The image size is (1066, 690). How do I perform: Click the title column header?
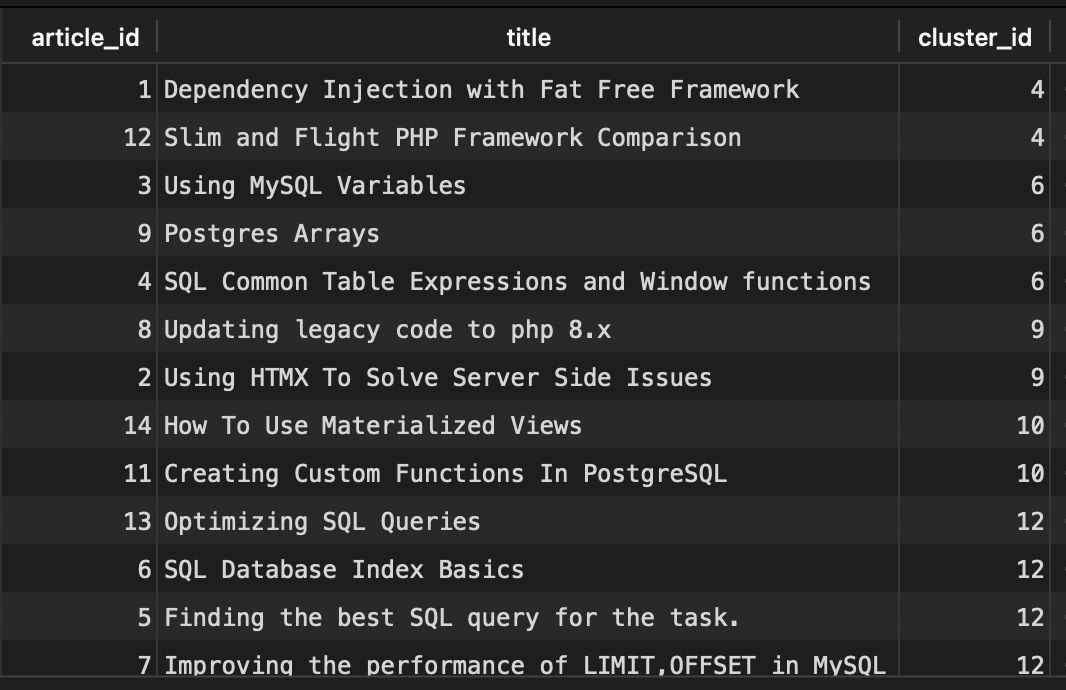tap(528, 37)
